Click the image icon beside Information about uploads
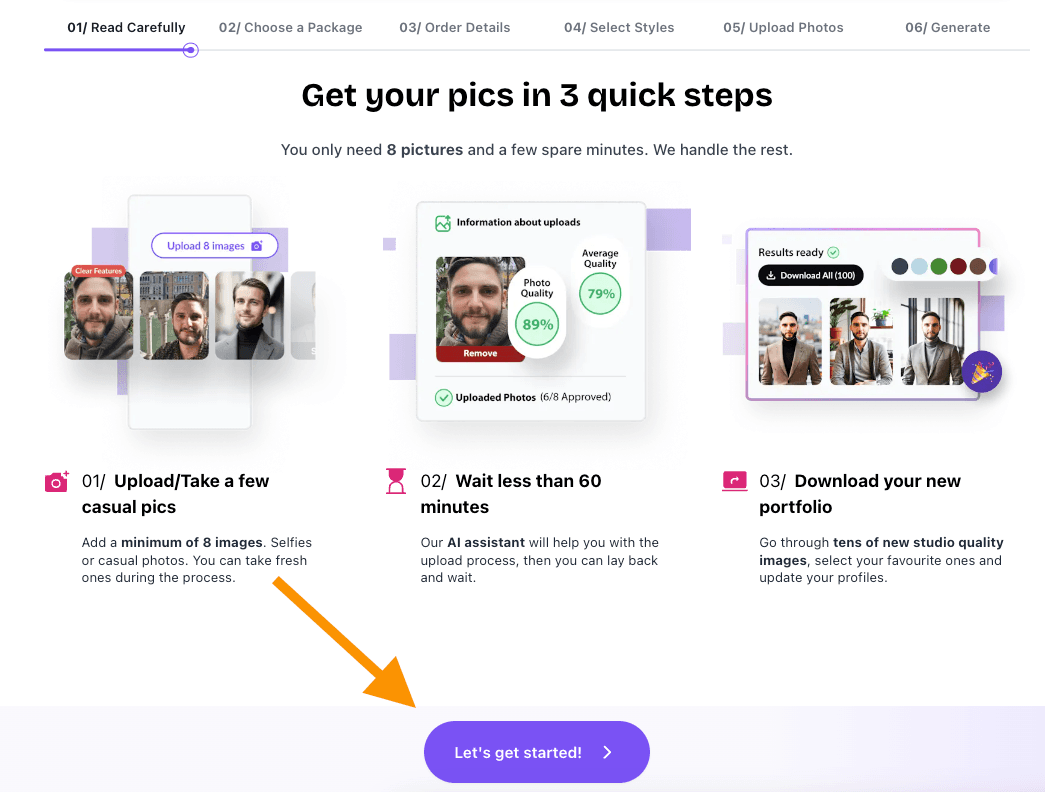This screenshot has height=792, width=1045. coord(443,223)
